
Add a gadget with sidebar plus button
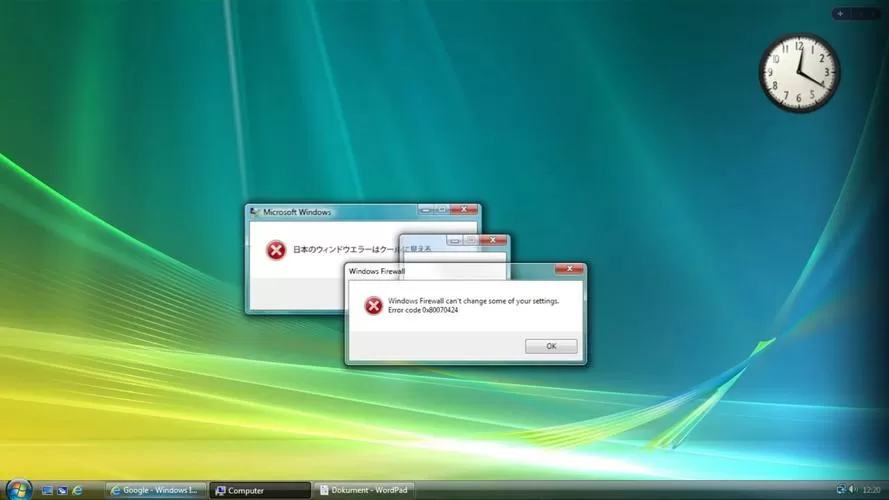tap(840, 13)
